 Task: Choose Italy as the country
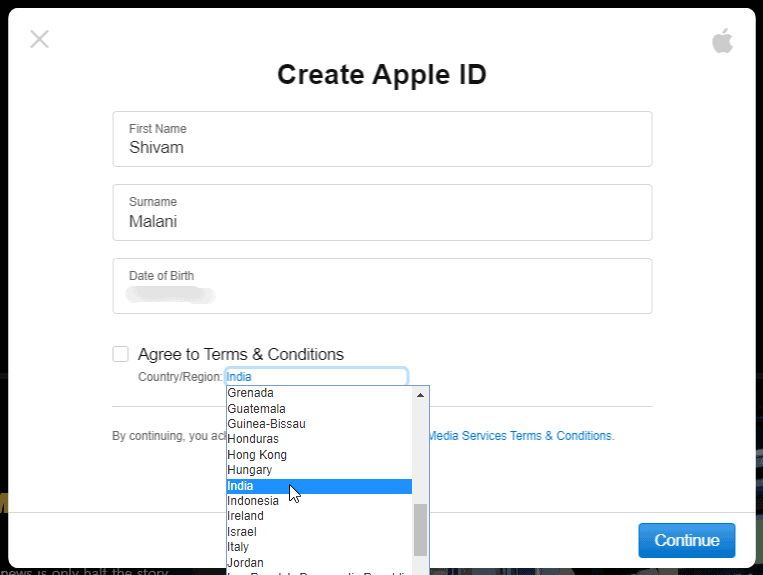(x=319, y=547)
